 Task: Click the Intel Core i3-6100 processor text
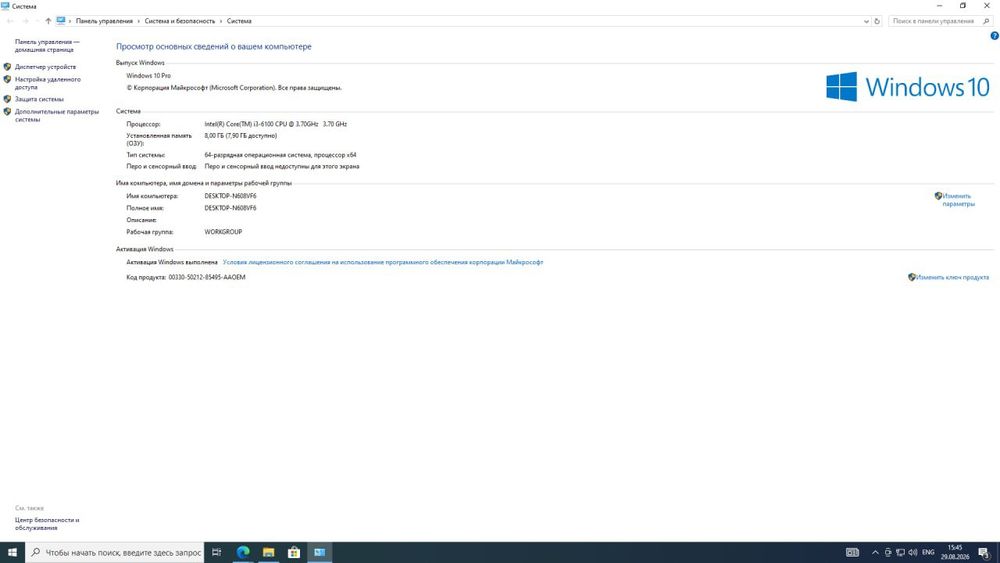[276, 124]
